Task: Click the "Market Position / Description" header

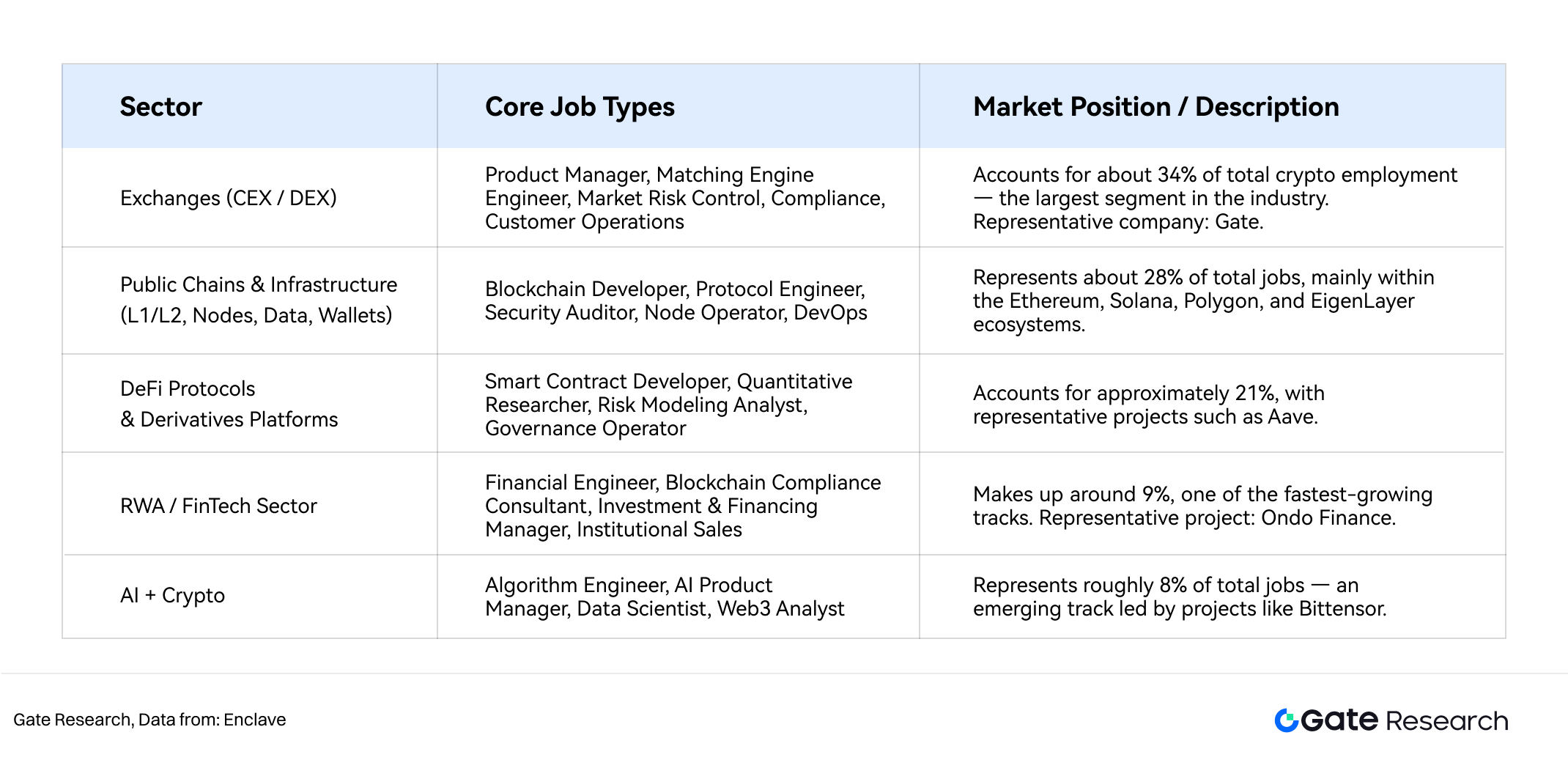Action: point(1155,107)
